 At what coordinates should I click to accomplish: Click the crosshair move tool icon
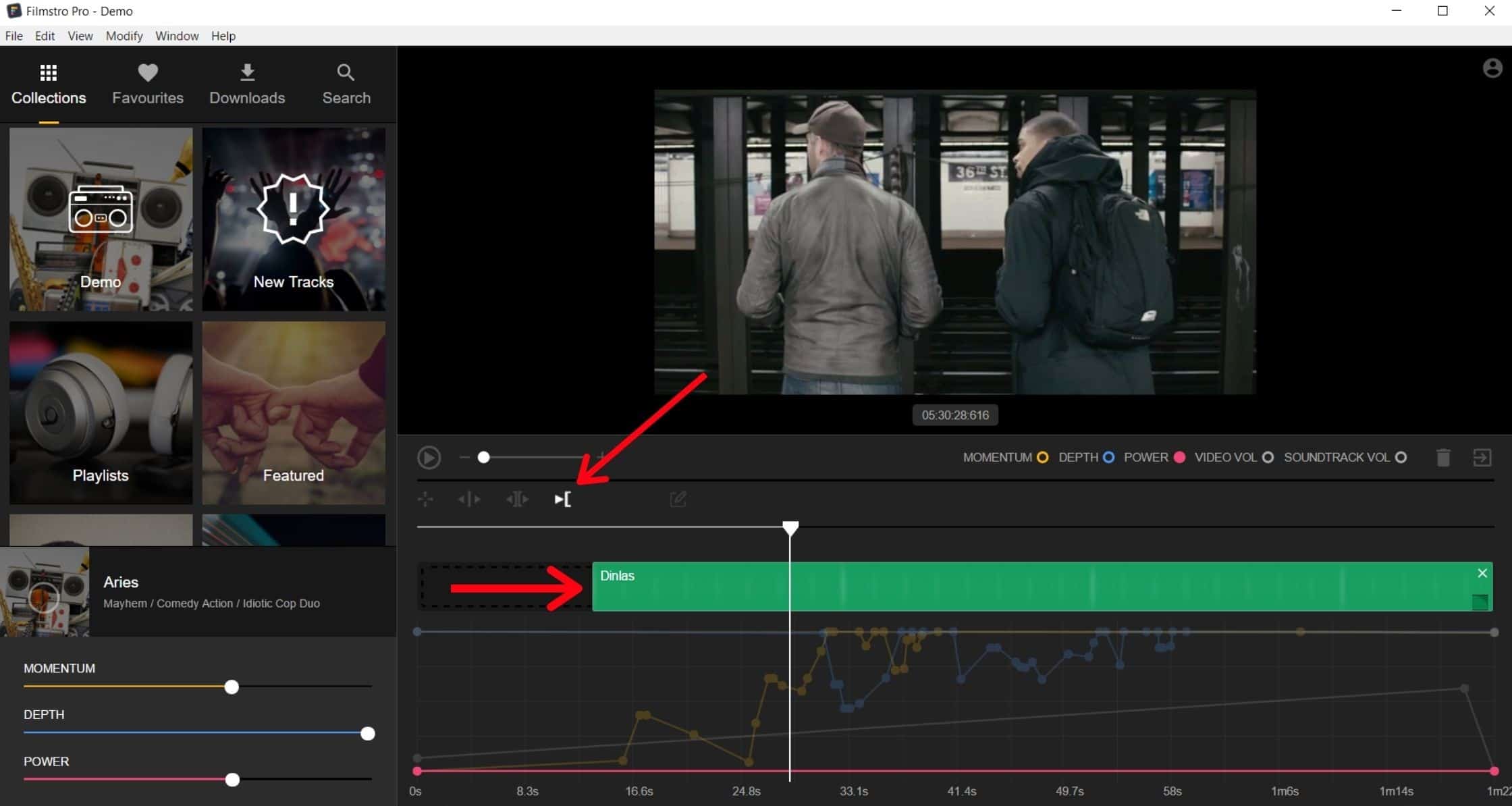[425, 500]
